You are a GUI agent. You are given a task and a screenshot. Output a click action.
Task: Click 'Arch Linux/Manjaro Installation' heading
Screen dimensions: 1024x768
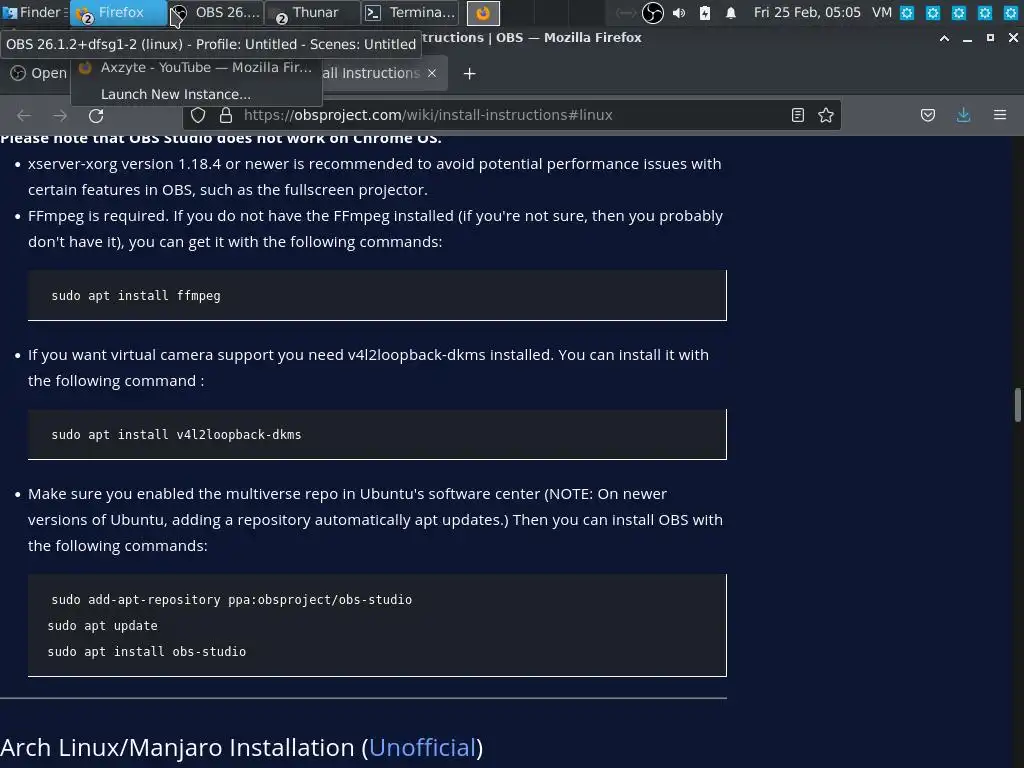click(178, 747)
